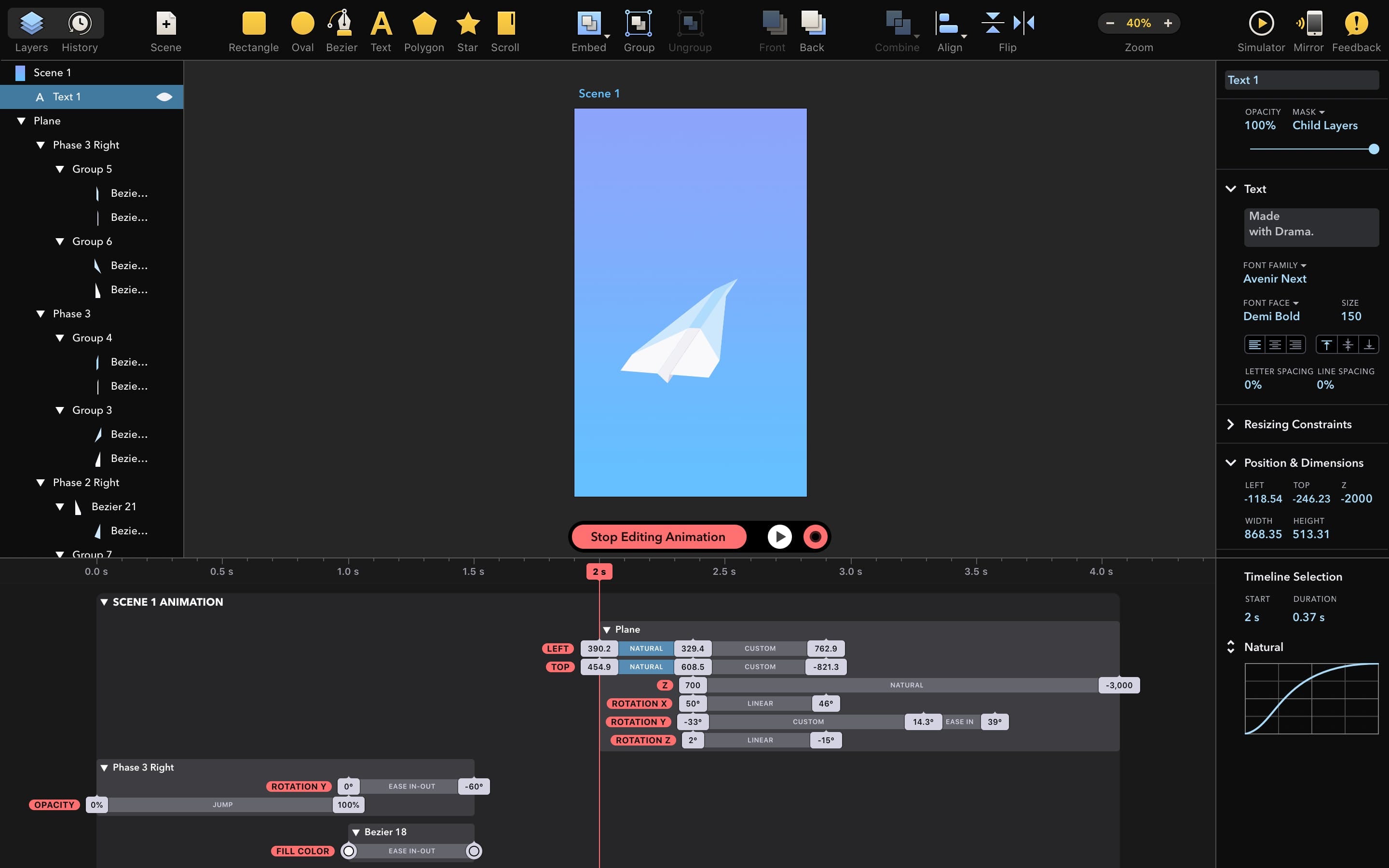Click Stop Editing Animation button
The width and height of the screenshot is (1389, 868).
pyautogui.click(x=658, y=537)
